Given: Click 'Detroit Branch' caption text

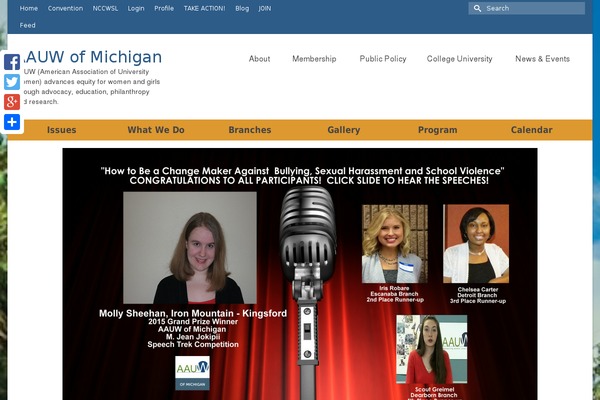Looking at the screenshot, I should click(x=477, y=296).
